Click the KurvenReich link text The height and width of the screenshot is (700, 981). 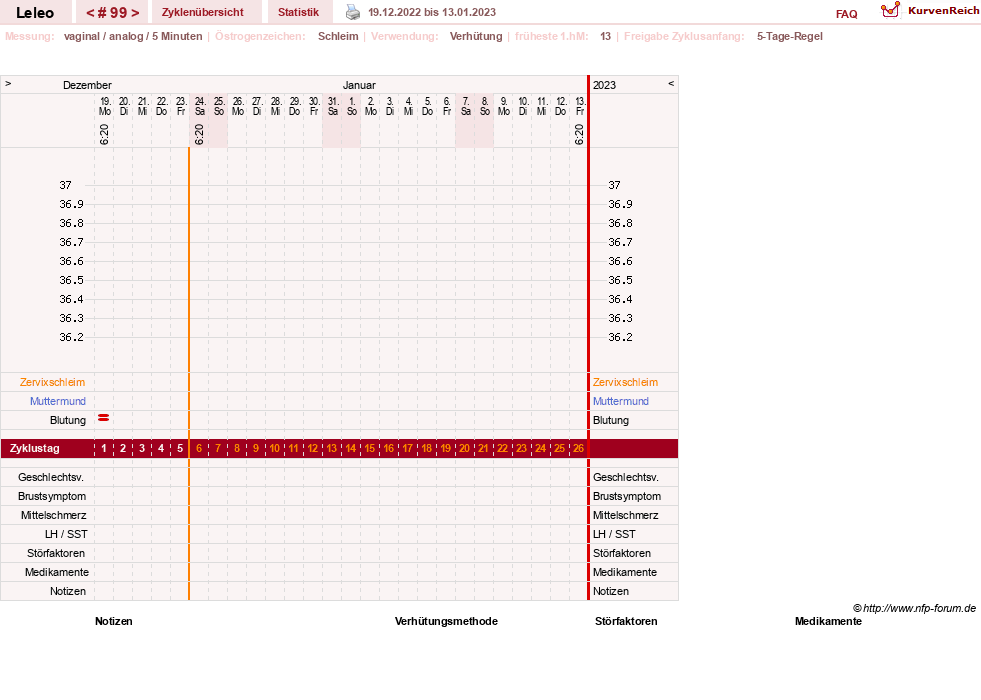coord(943,11)
